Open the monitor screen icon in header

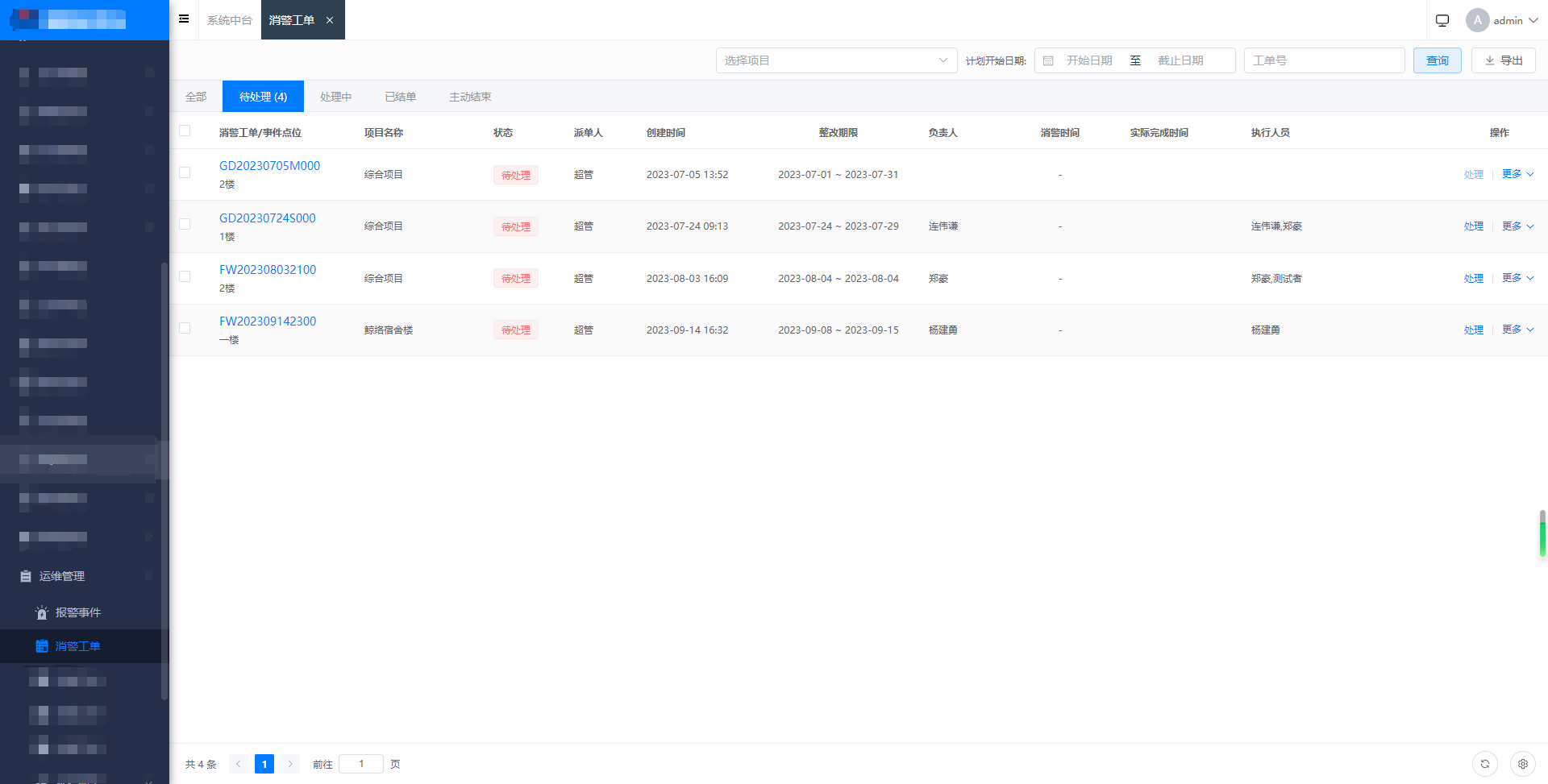(x=1442, y=20)
